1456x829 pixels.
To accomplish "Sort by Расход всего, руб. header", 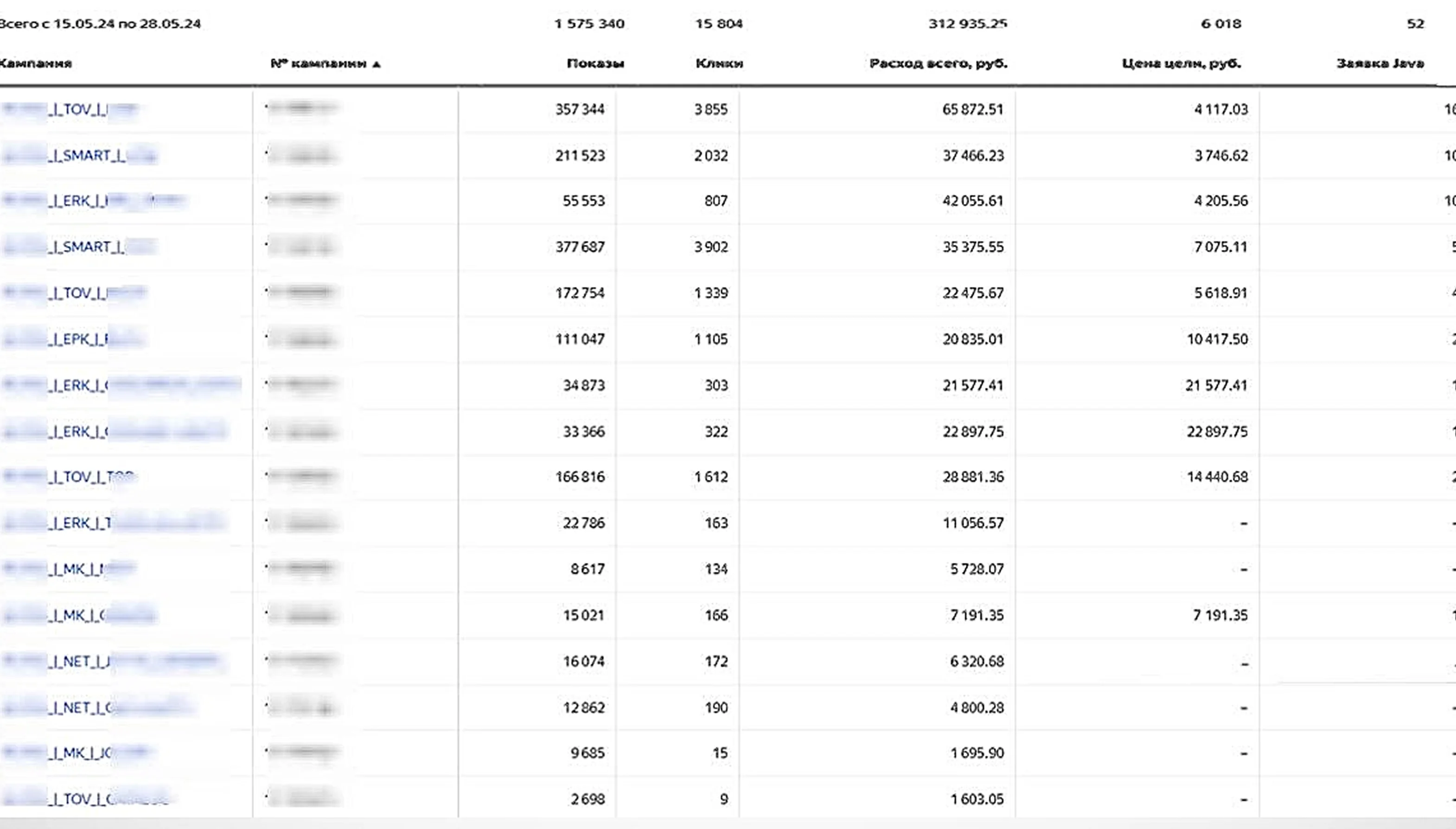I will (x=938, y=63).
